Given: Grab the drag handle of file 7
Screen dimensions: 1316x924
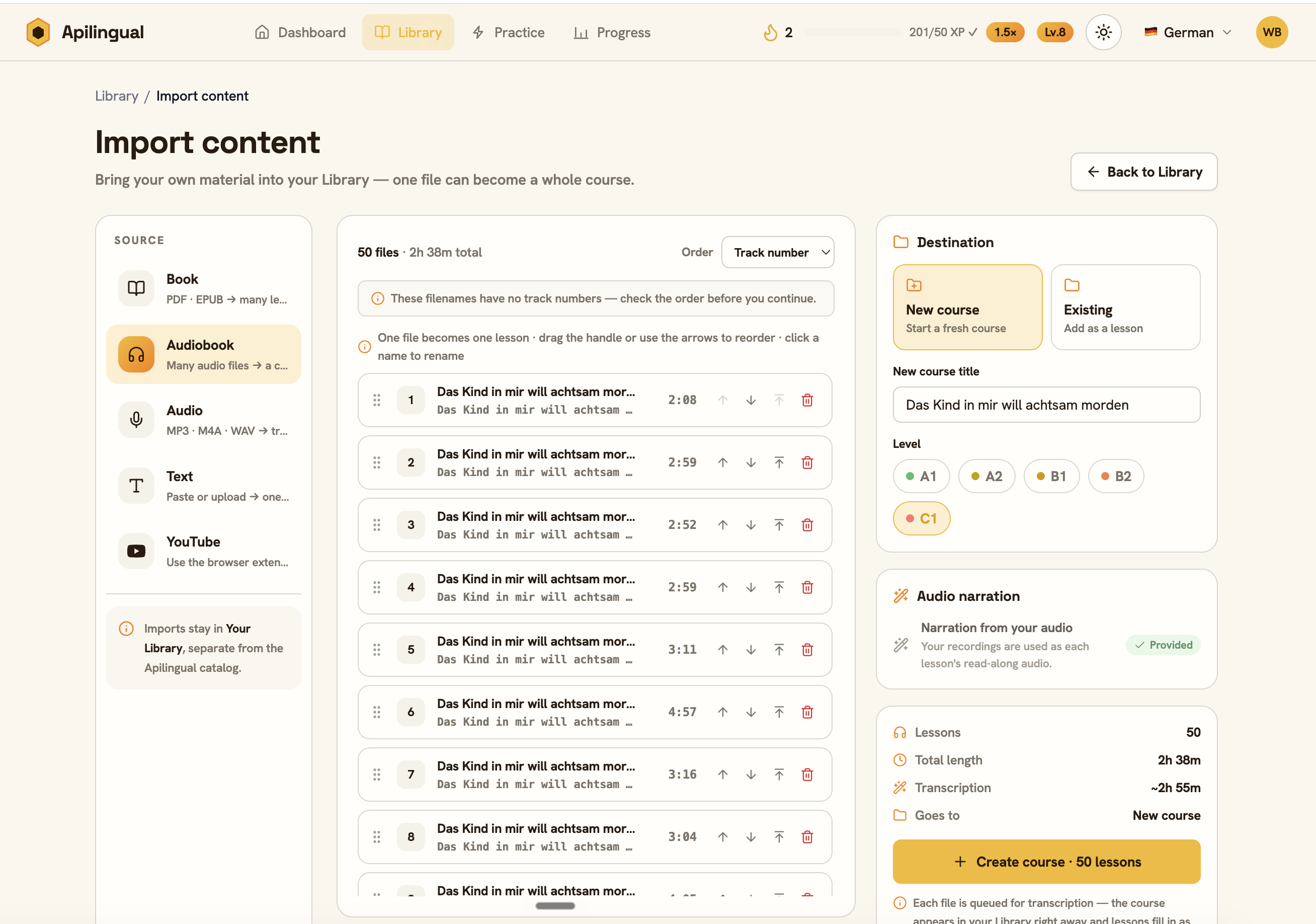Looking at the screenshot, I should click(x=377, y=775).
